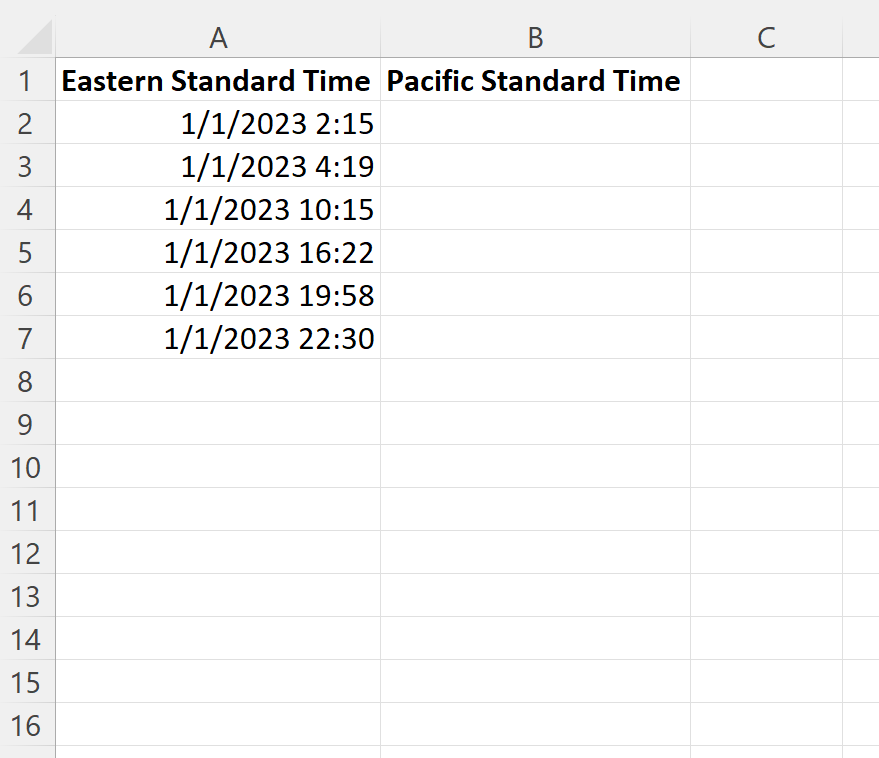
Task: Select row 1 header
Action: click(27, 81)
